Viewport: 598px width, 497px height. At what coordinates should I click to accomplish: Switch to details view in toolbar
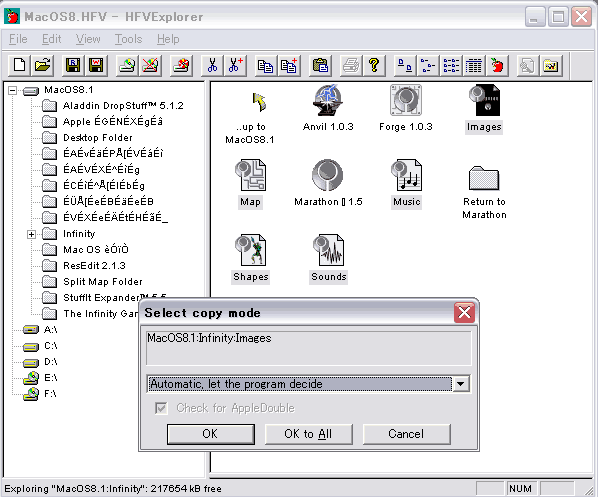click(474, 65)
